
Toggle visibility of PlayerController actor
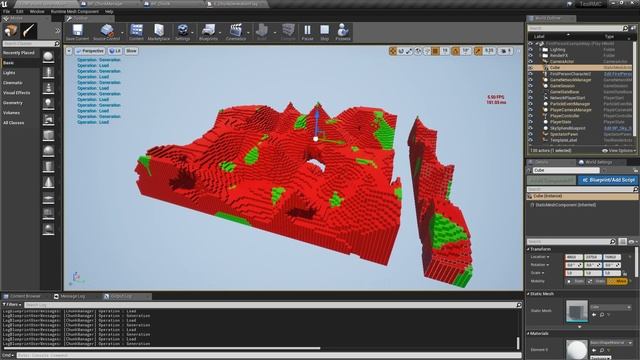tap(531, 116)
